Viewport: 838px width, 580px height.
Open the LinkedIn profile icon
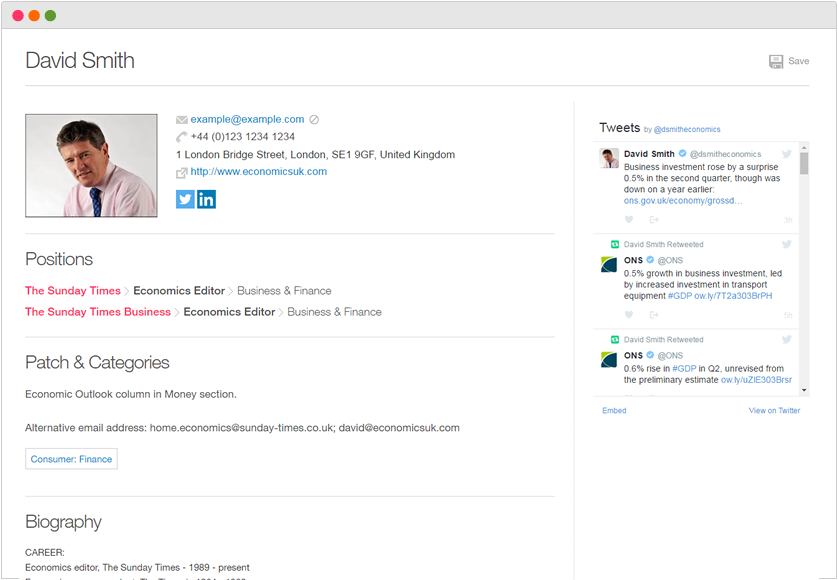pyautogui.click(x=206, y=199)
